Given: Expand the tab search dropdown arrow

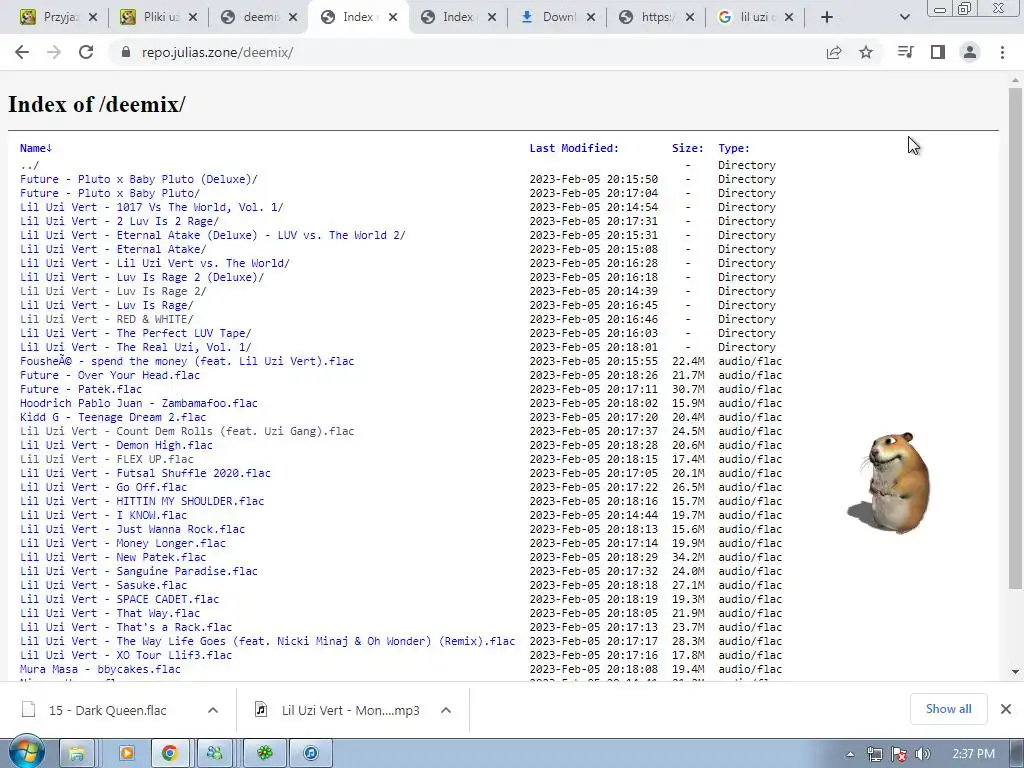Looking at the screenshot, I should 904,18.
